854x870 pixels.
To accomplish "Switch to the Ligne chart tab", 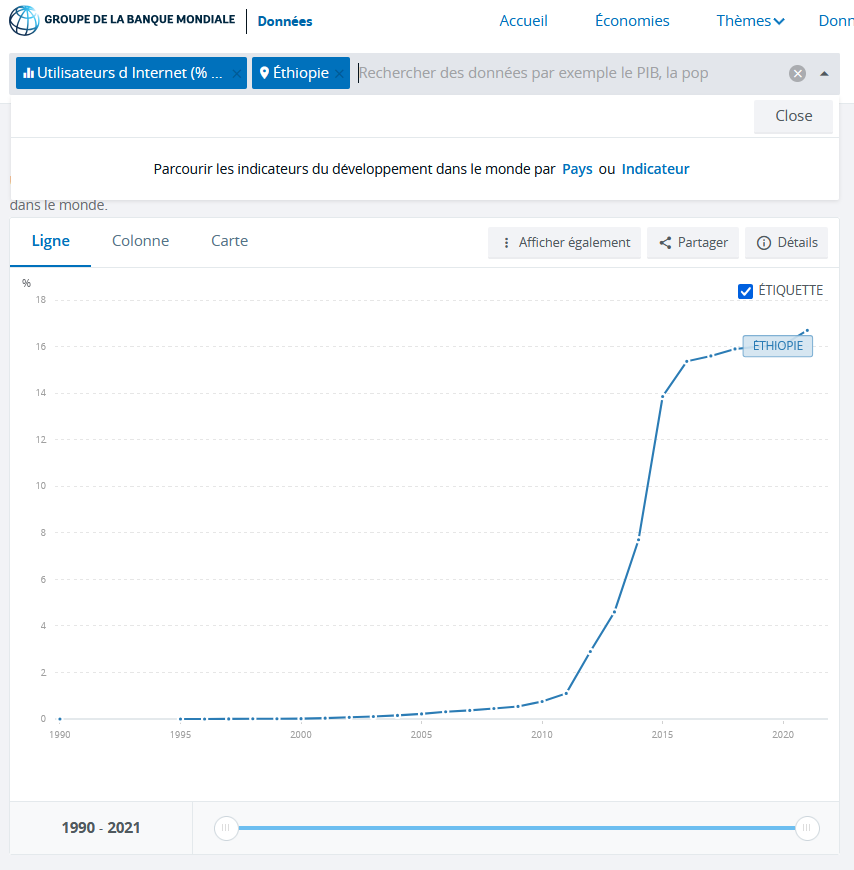I will pyautogui.click(x=50, y=241).
